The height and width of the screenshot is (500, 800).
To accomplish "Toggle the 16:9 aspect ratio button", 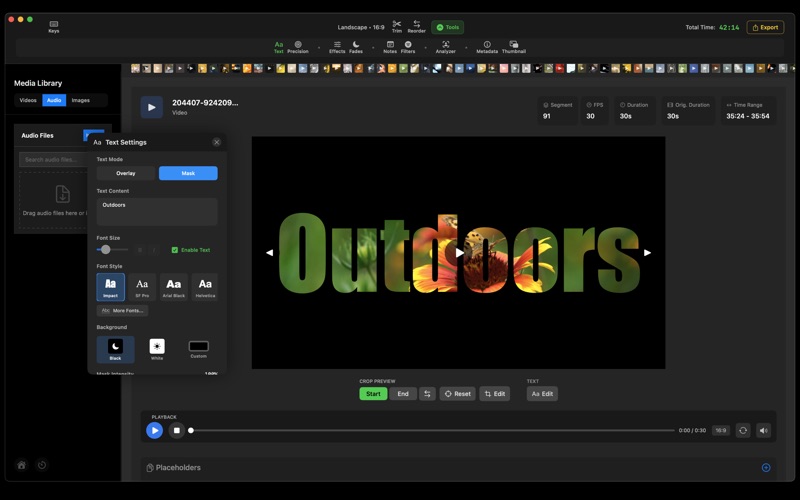I will [x=720, y=430].
